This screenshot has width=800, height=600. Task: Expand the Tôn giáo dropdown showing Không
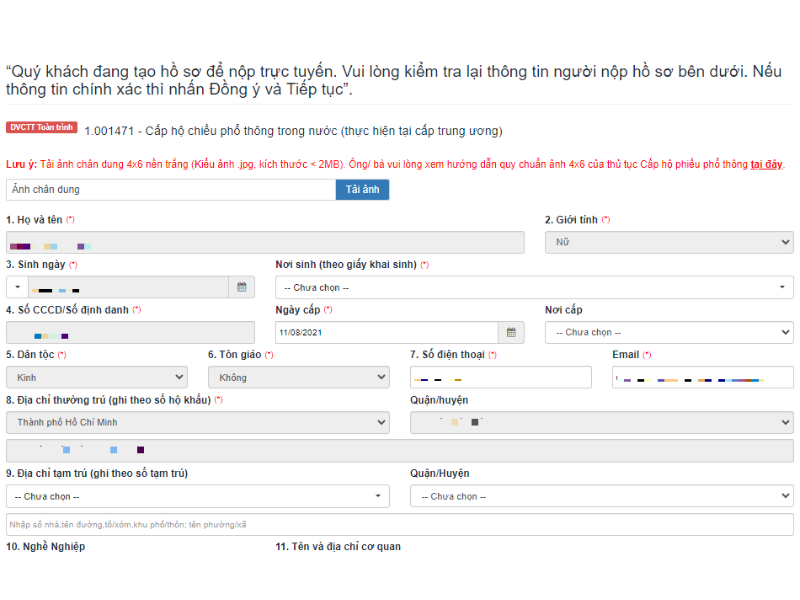[x=298, y=378]
